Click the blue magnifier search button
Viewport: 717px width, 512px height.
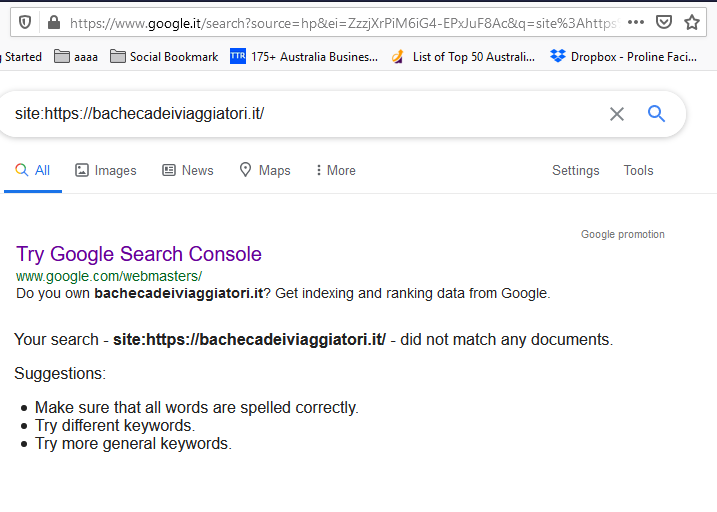tap(656, 113)
